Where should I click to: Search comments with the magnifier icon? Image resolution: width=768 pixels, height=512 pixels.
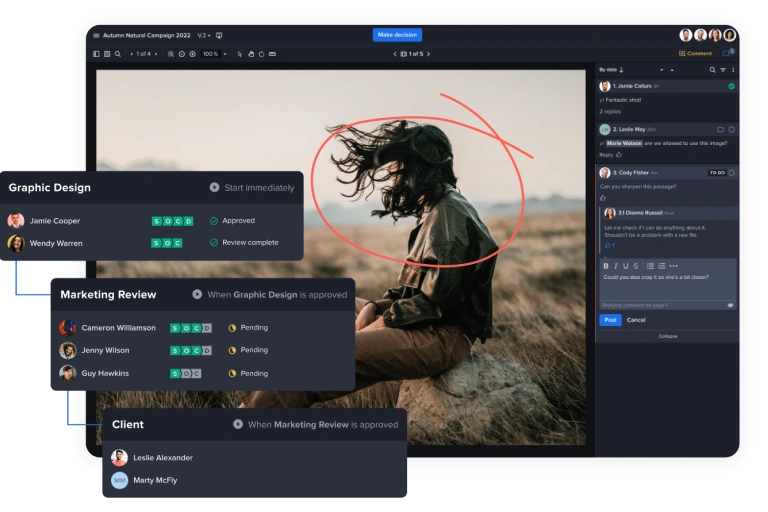coord(713,70)
